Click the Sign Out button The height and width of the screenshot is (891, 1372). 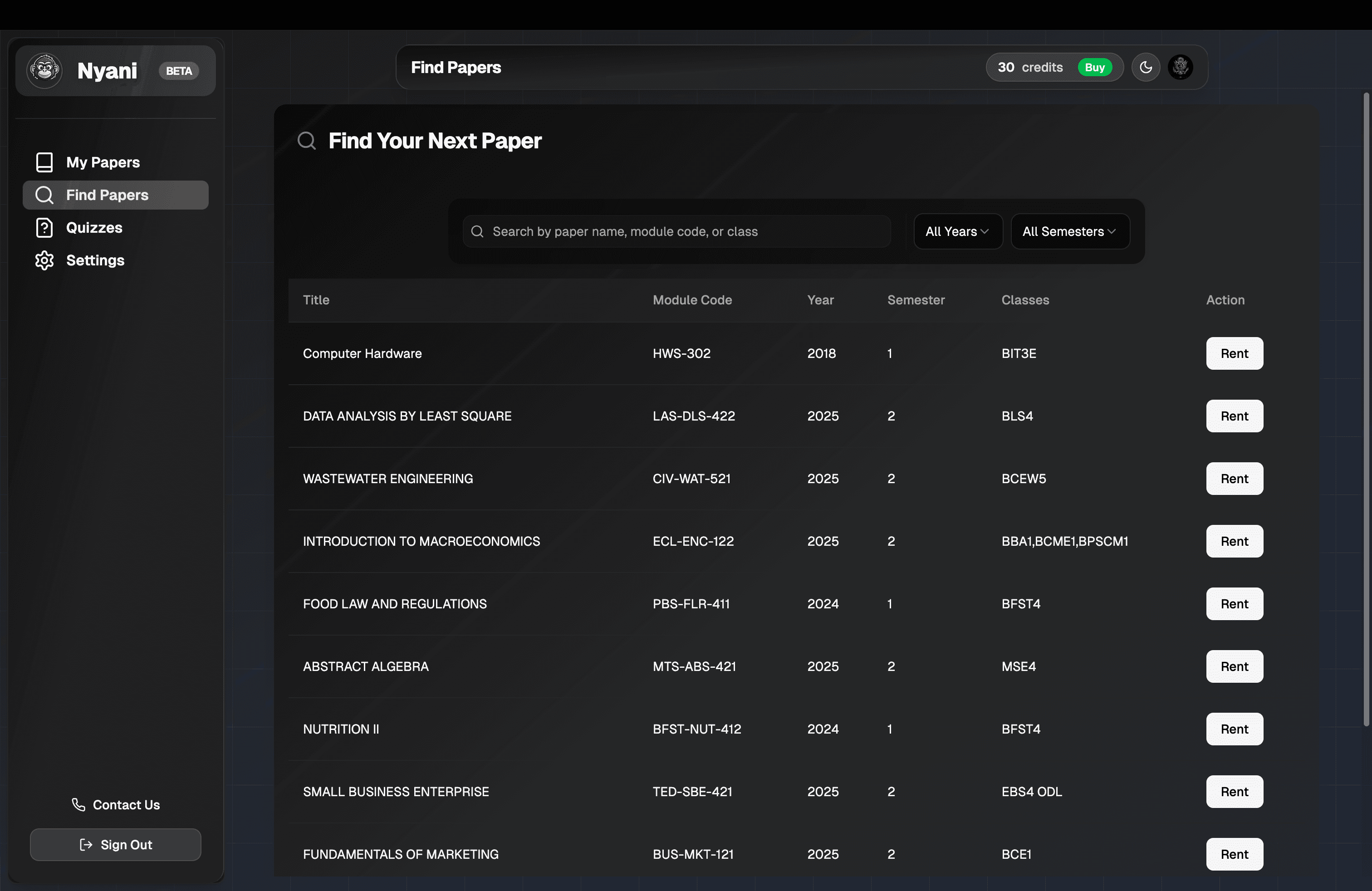[115, 844]
